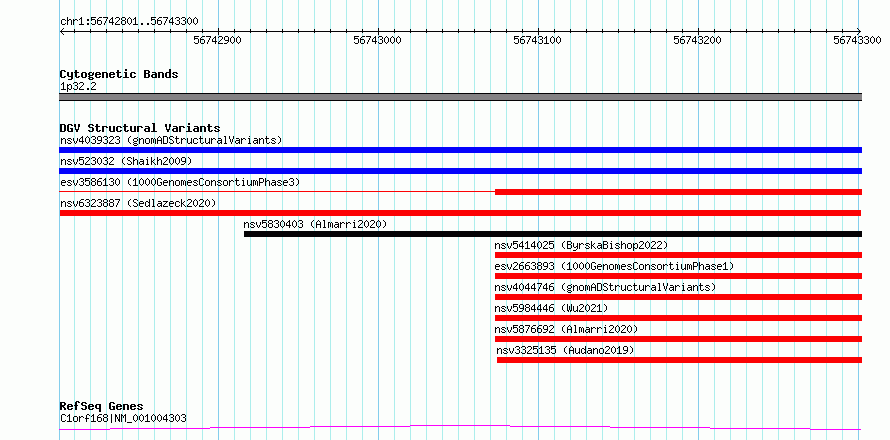Select the nsv5876692 red bar
The height and width of the screenshot is (440, 890).
[x=678, y=339]
